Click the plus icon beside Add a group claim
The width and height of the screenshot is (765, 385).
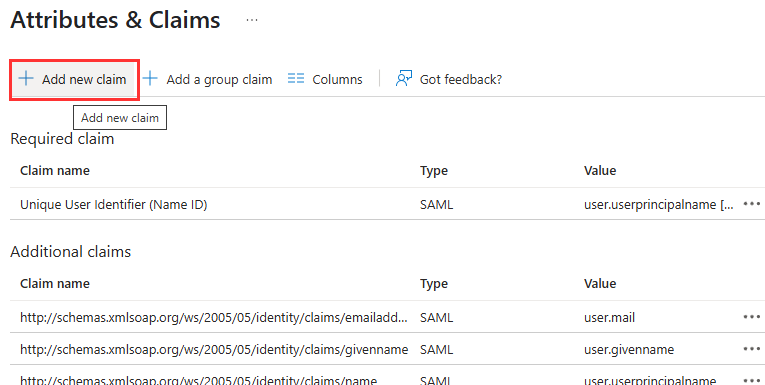pos(150,79)
